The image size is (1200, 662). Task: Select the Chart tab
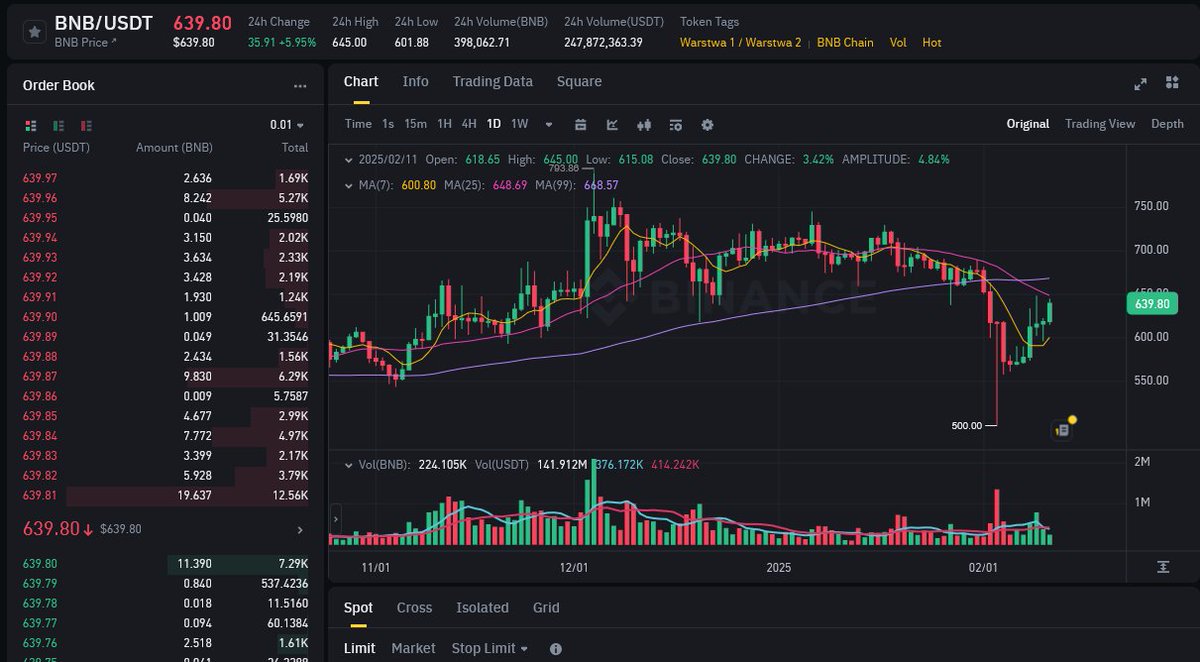coord(361,81)
